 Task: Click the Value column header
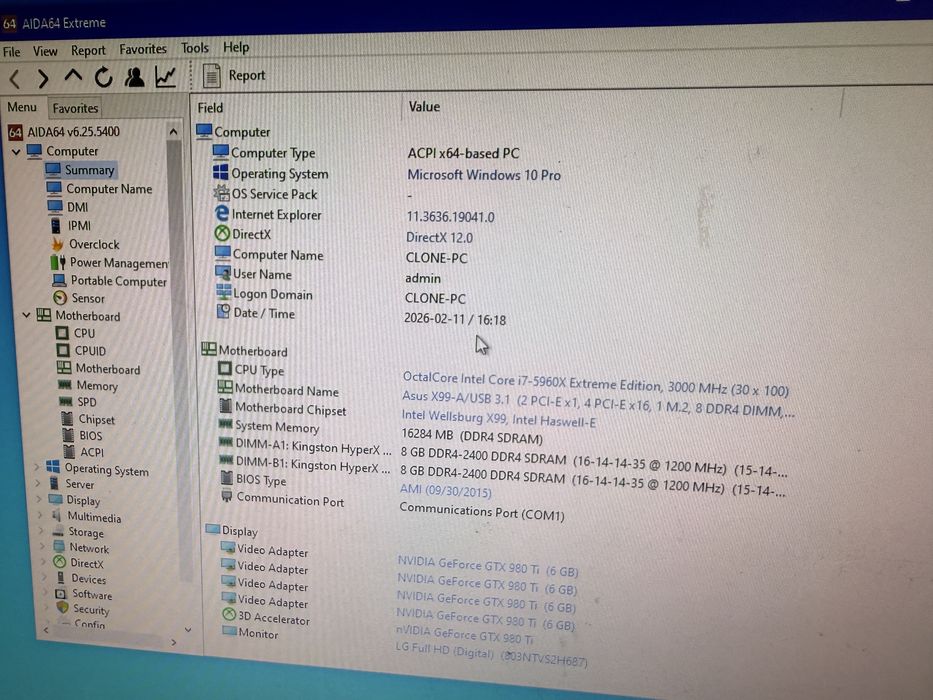click(424, 107)
